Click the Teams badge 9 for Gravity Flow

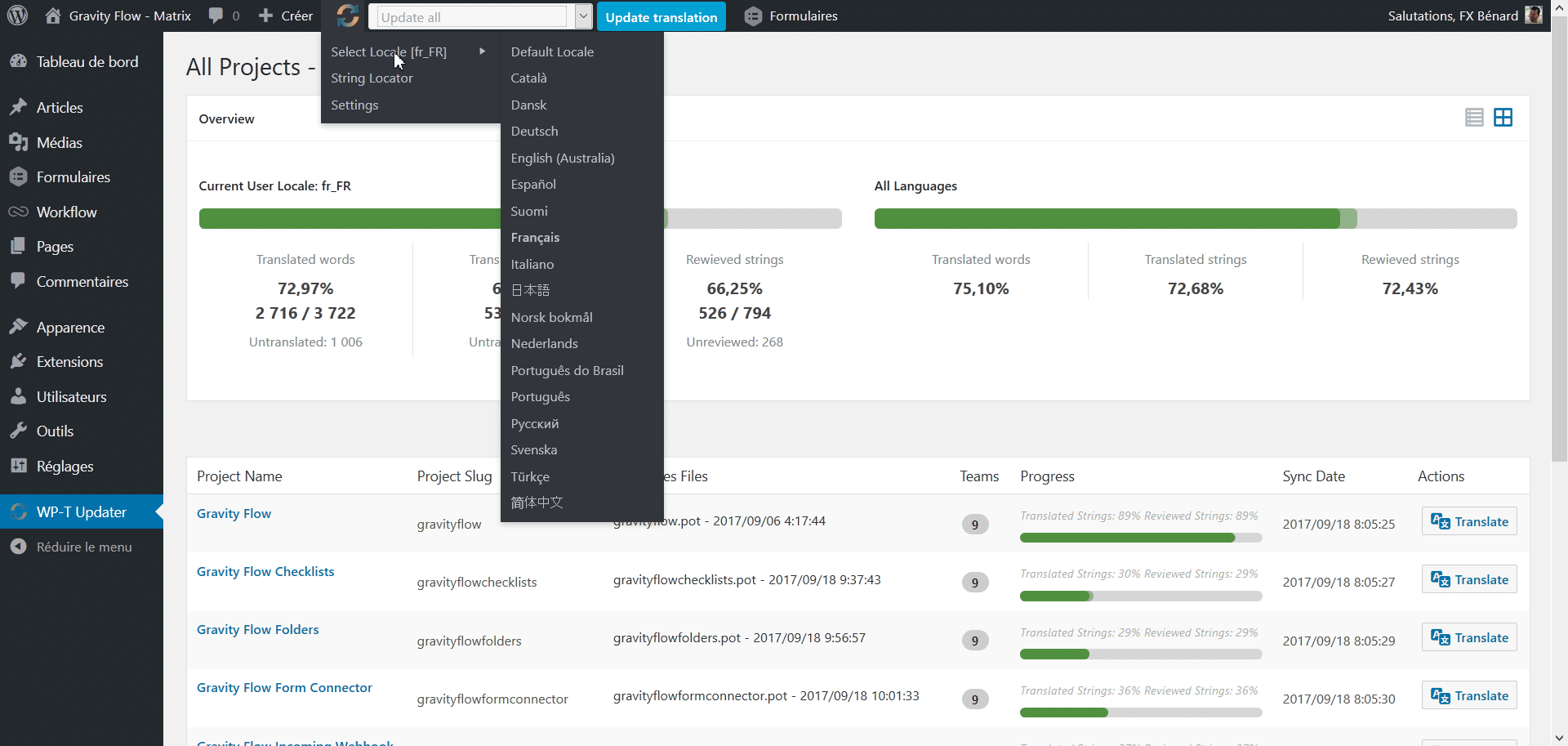click(974, 525)
